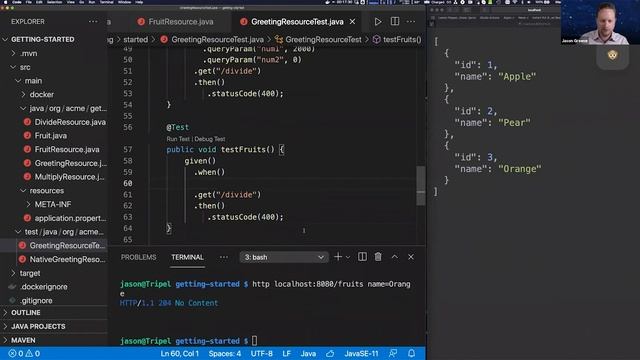Viewport: 640px width, 360px height.
Task: Split the editor right
Action: pyautogui.click(x=395, y=22)
